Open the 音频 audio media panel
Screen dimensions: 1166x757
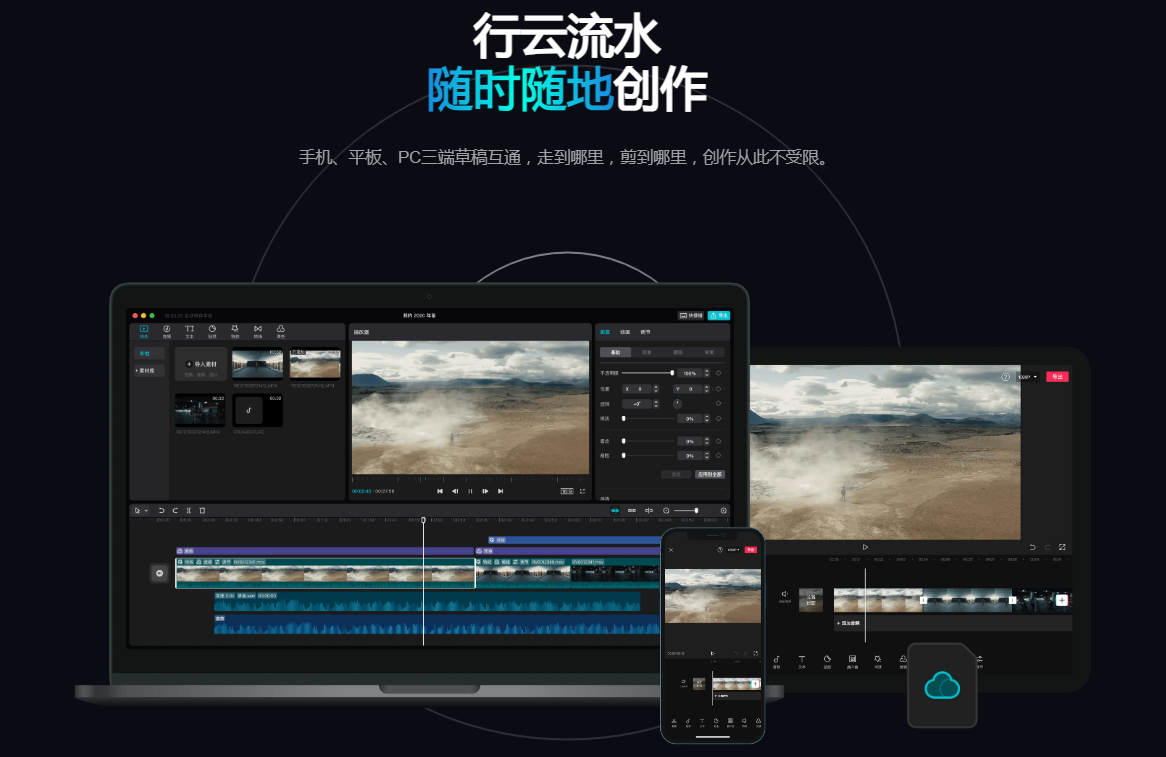(166, 332)
